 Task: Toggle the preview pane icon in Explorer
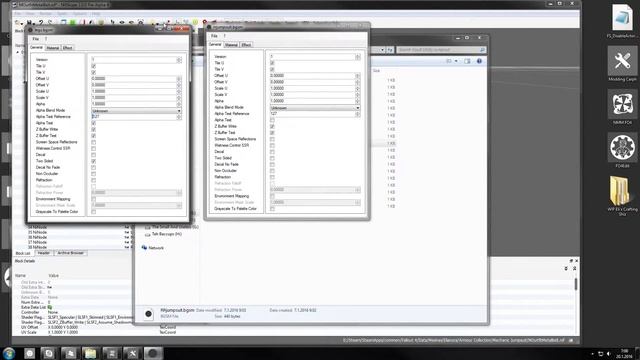pos(467,61)
